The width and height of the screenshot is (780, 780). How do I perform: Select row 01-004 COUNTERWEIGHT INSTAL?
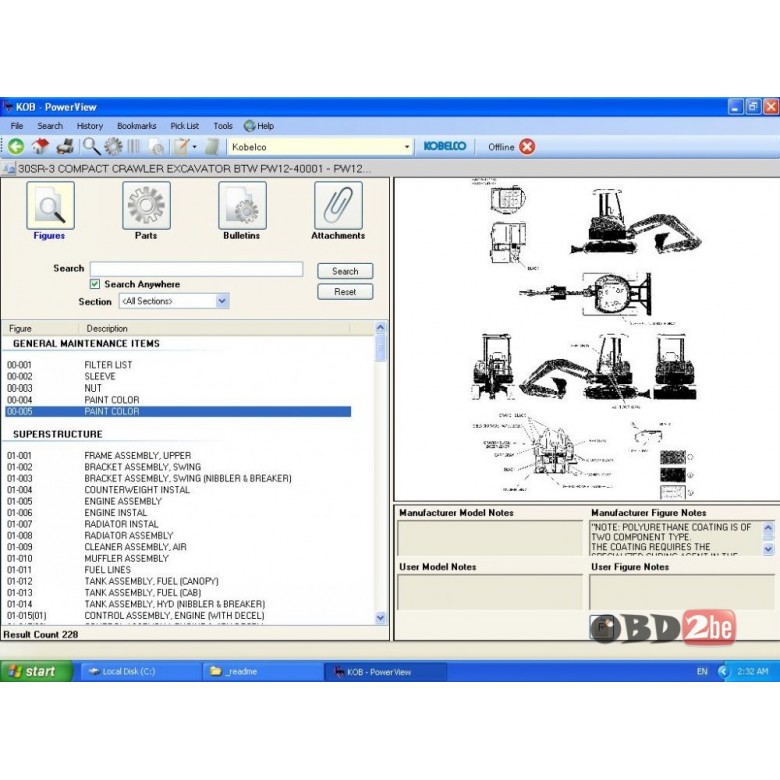(x=178, y=489)
